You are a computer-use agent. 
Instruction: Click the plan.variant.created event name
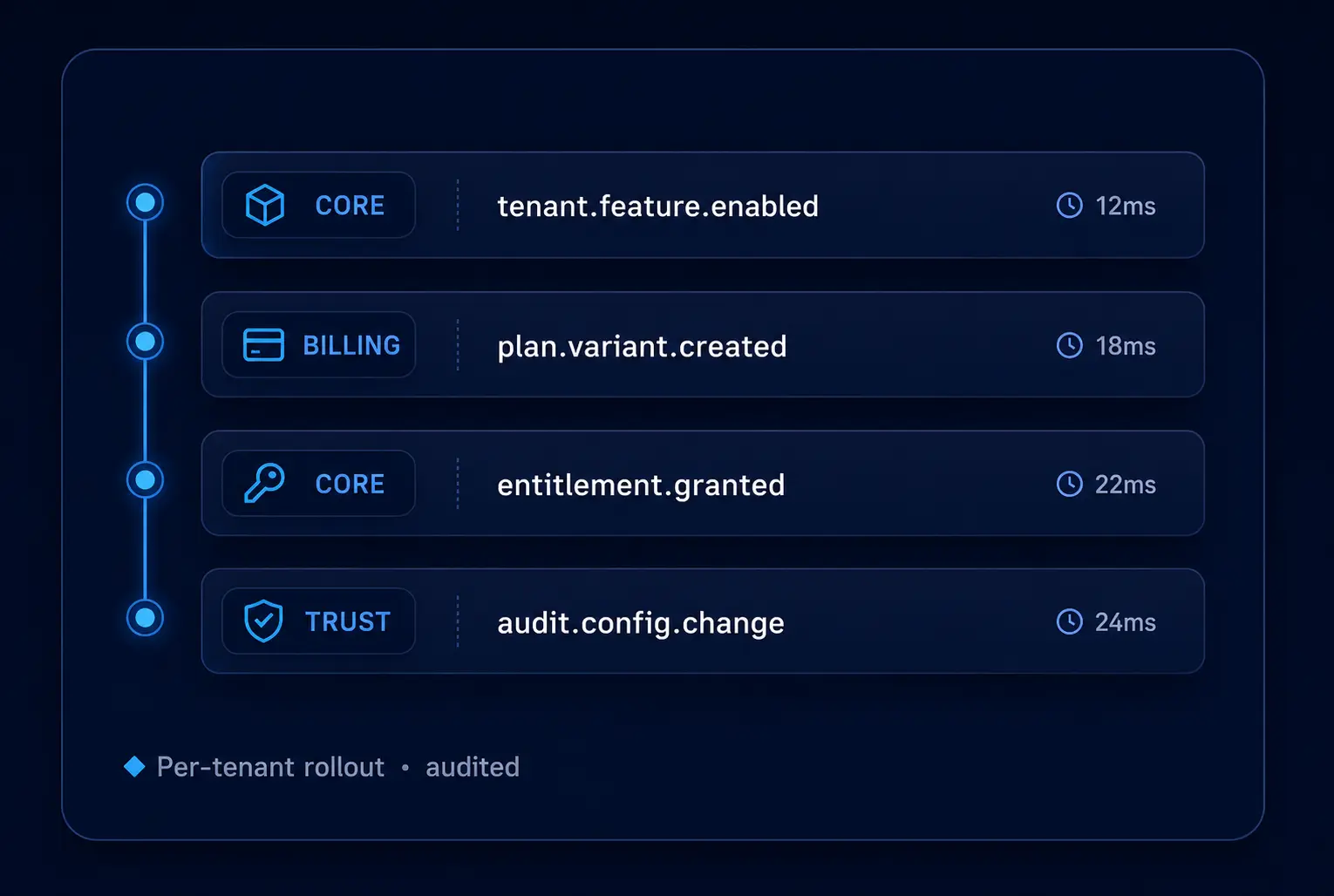pyautogui.click(x=642, y=347)
